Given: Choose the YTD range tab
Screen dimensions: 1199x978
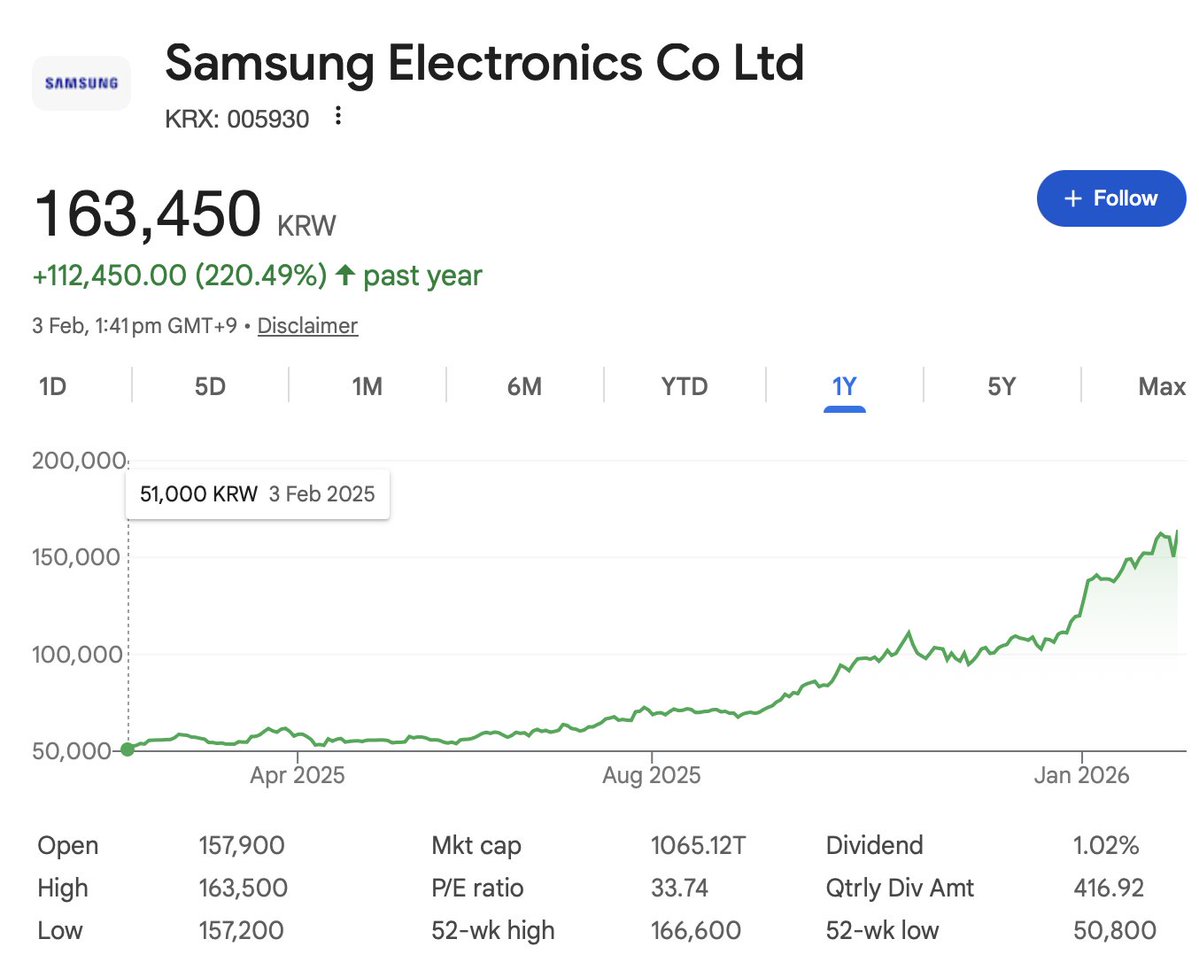Looking at the screenshot, I should point(684,386).
